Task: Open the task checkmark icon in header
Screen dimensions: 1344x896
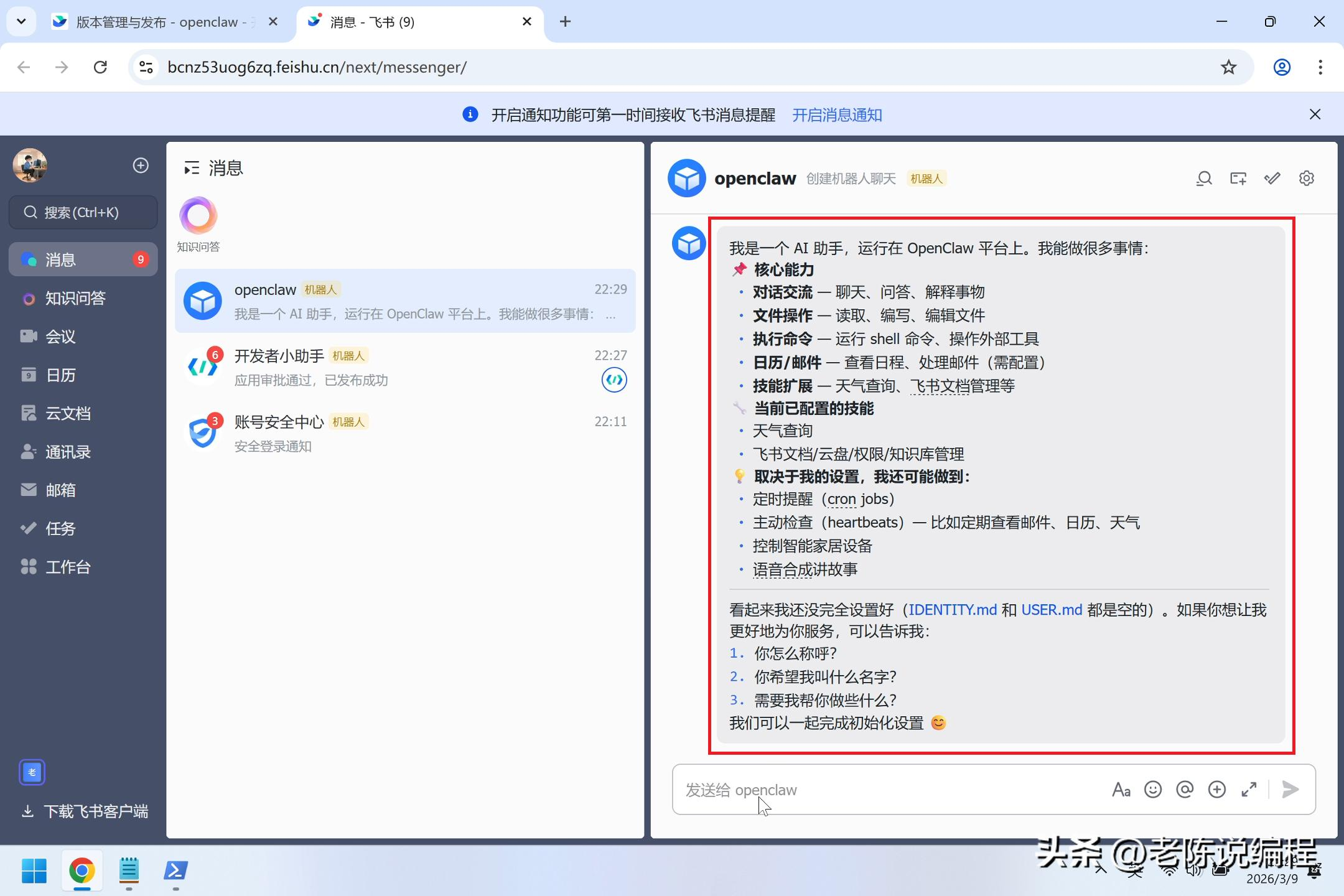Action: click(1272, 179)
